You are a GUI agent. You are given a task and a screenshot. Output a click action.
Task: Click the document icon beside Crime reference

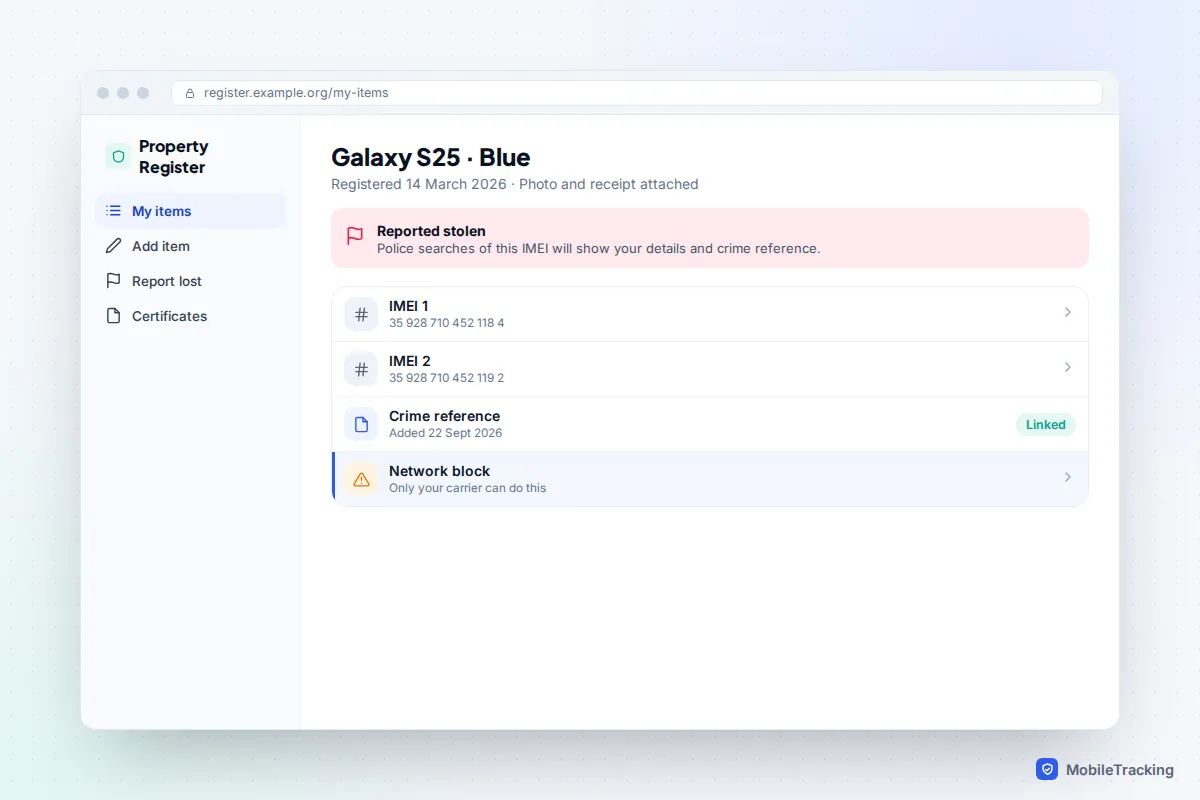coord(361,424)
